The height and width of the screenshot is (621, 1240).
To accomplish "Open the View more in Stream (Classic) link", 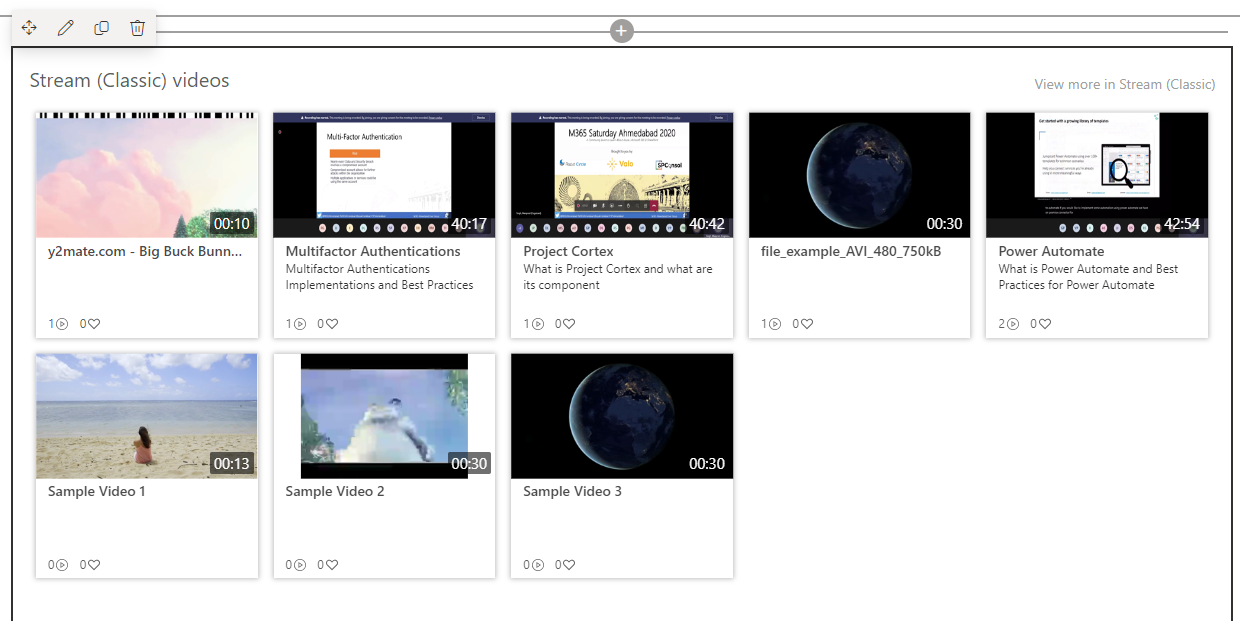I will 1124,84.
